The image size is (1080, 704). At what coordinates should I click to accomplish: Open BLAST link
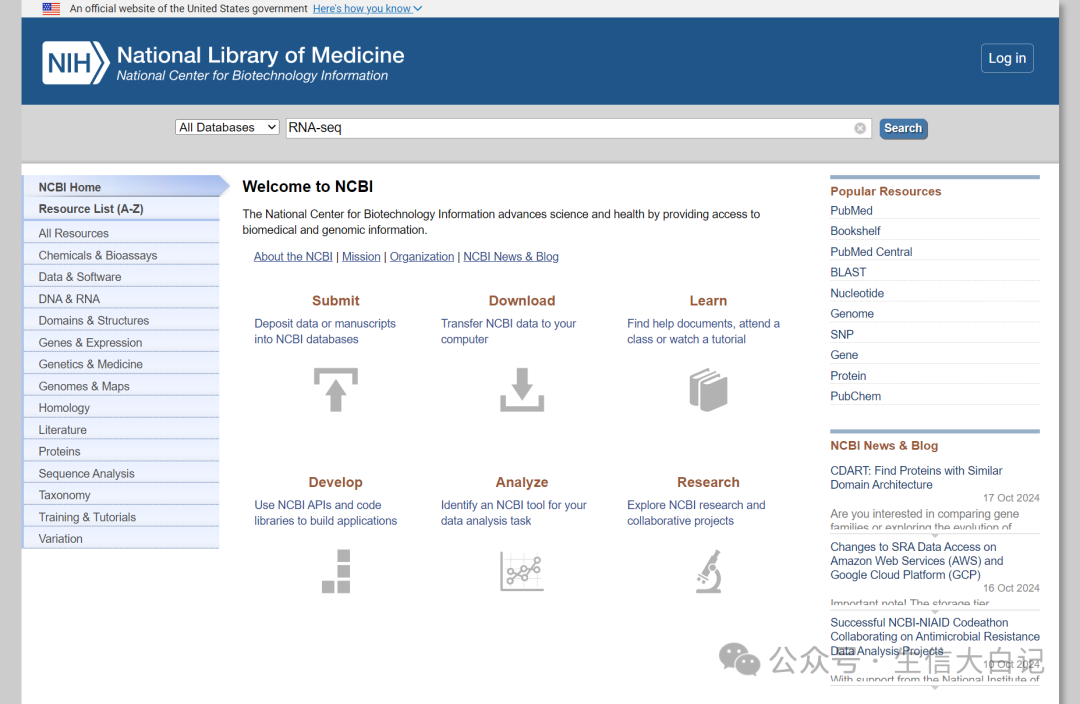pyautogui.click(x=848, y=272)
